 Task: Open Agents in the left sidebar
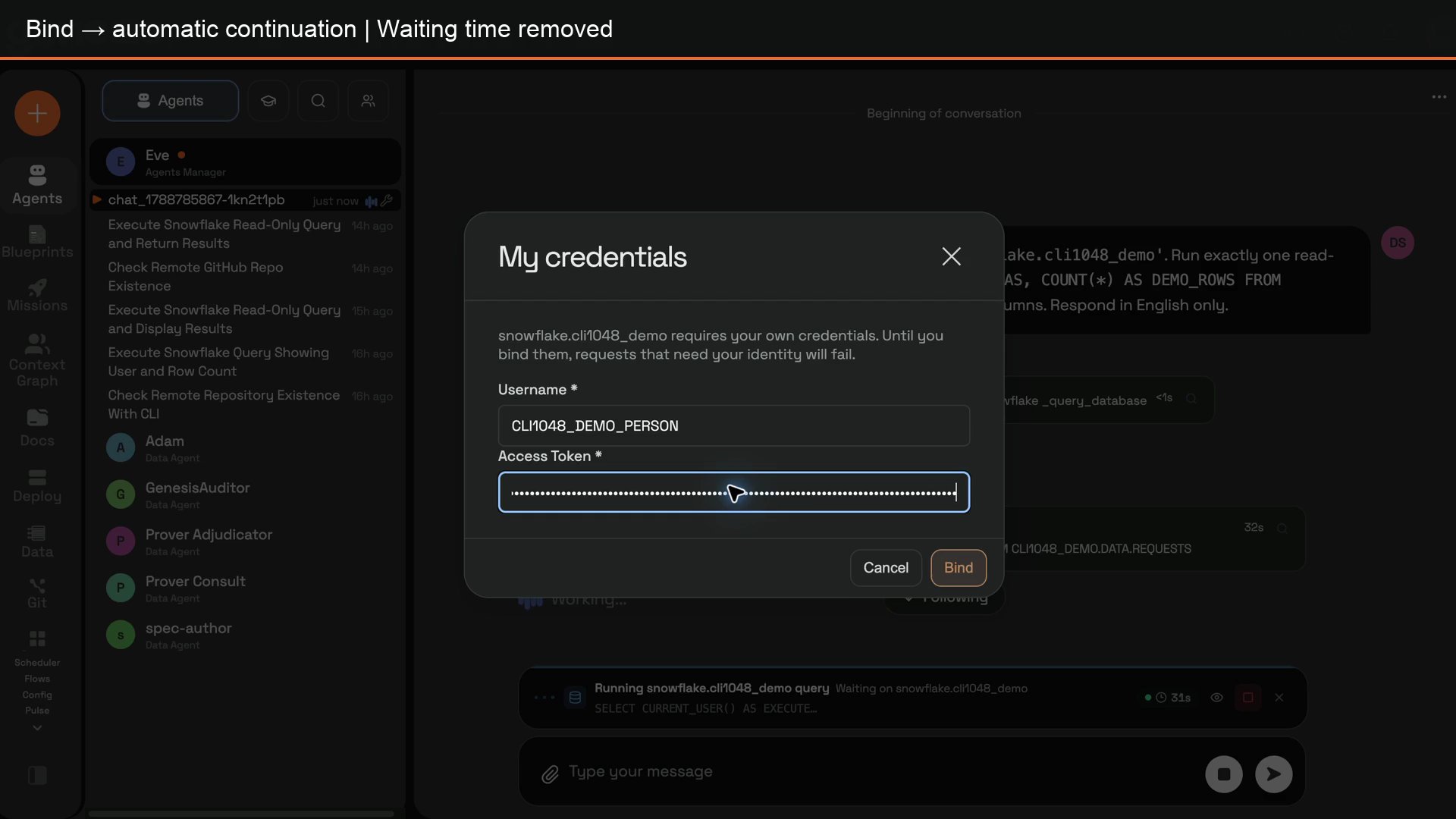click(x=37, y=185)
